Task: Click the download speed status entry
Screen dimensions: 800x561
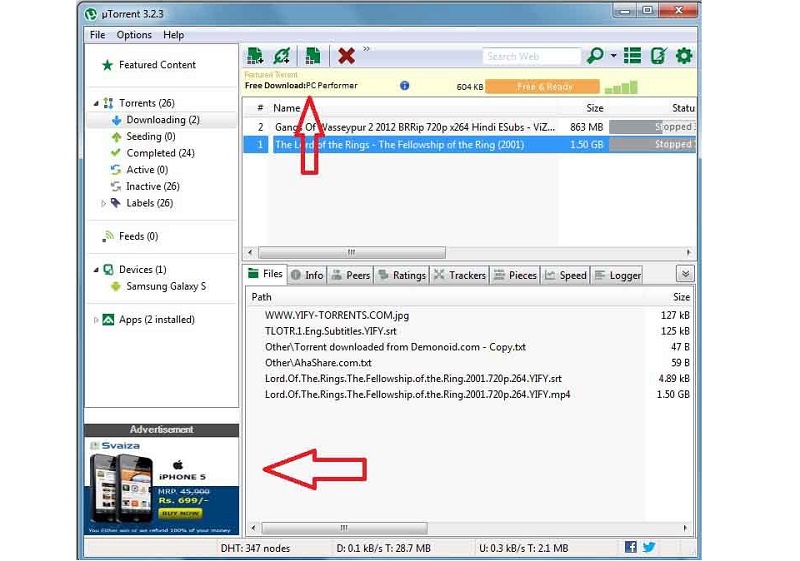Action: (x=384, y=549)
